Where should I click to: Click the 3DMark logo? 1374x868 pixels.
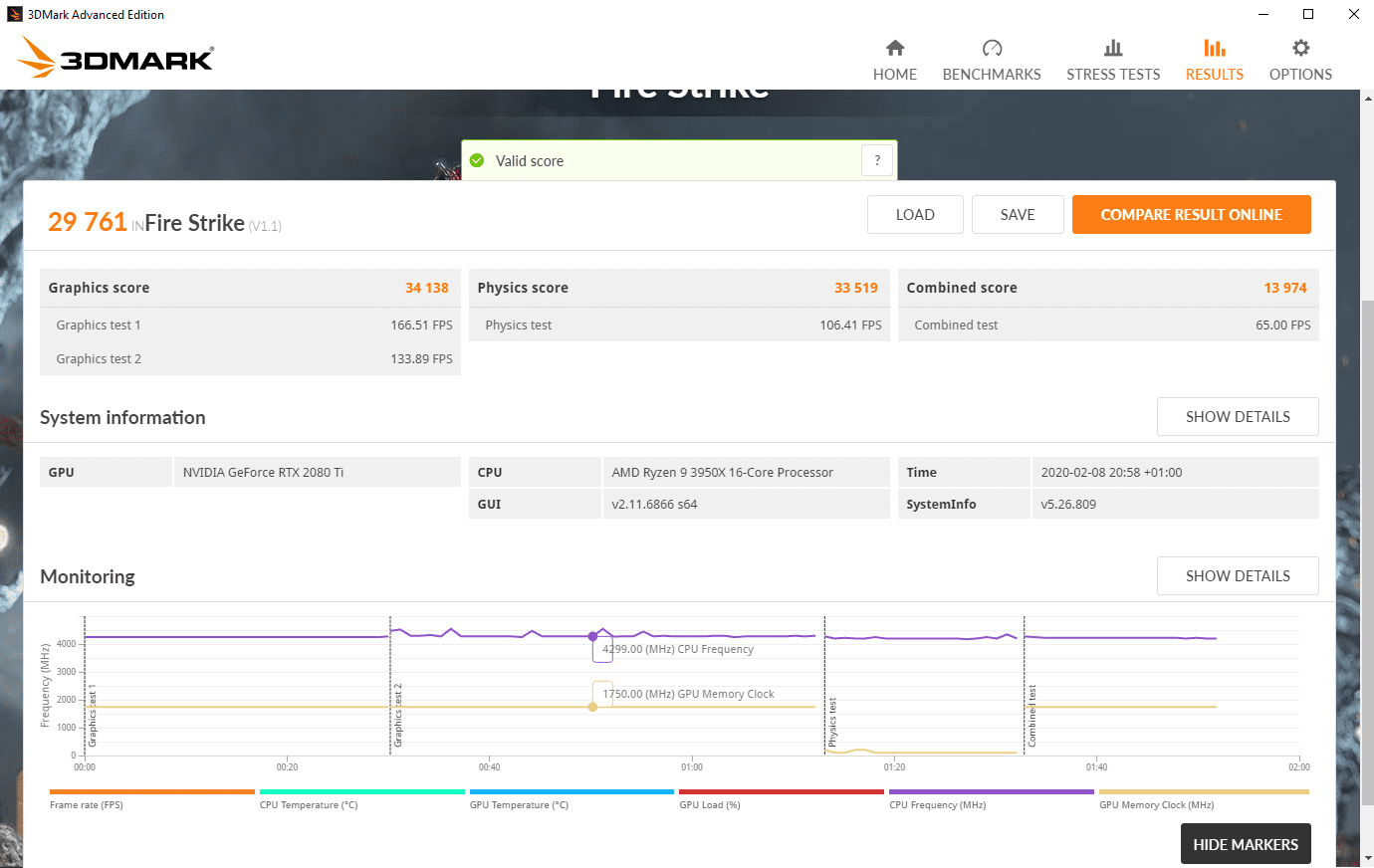click(x=115, y=58)
